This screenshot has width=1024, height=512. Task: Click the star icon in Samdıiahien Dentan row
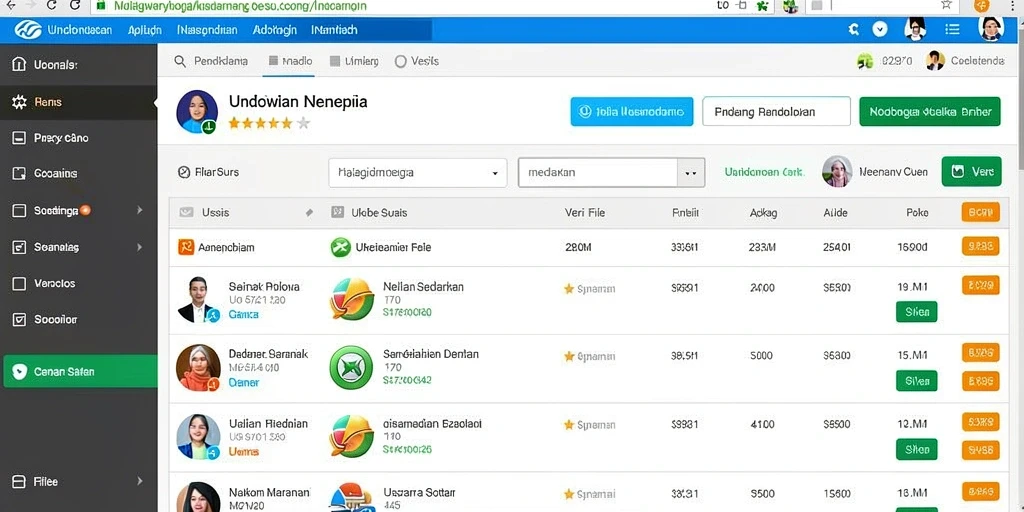[569, 357]
